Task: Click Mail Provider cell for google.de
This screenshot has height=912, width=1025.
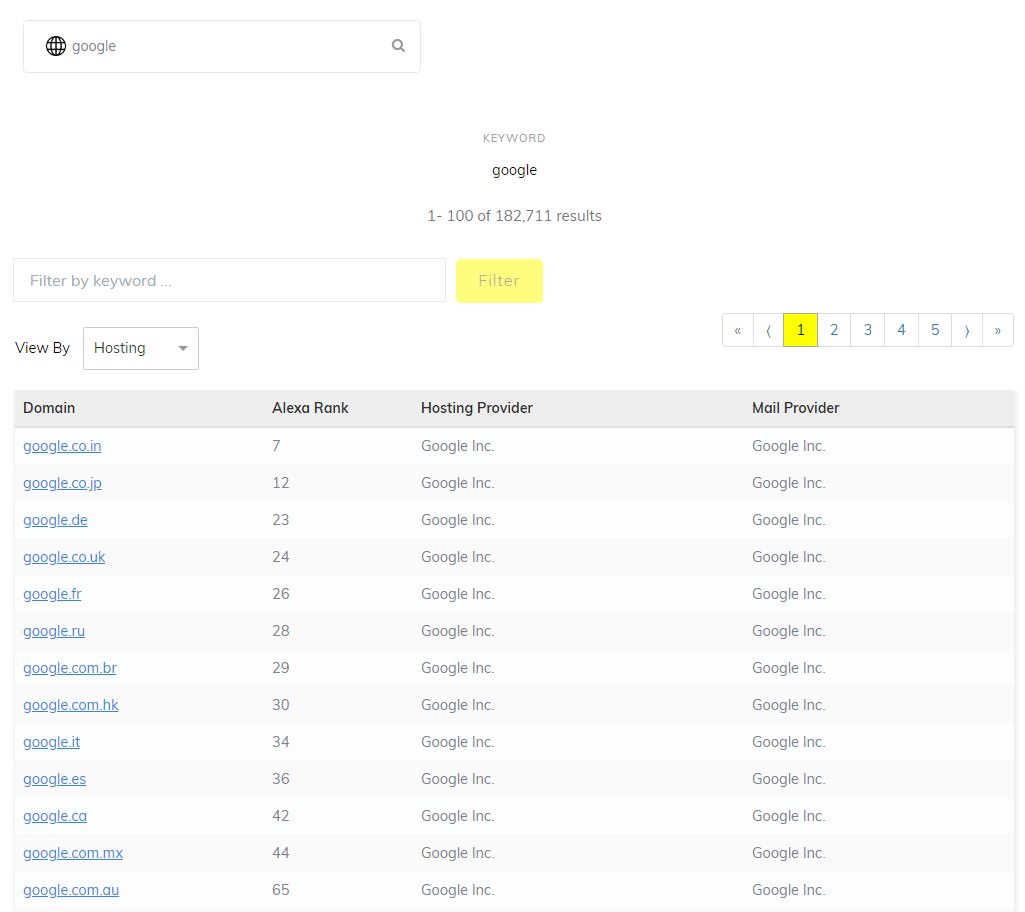Action: (x=788, y=520)
